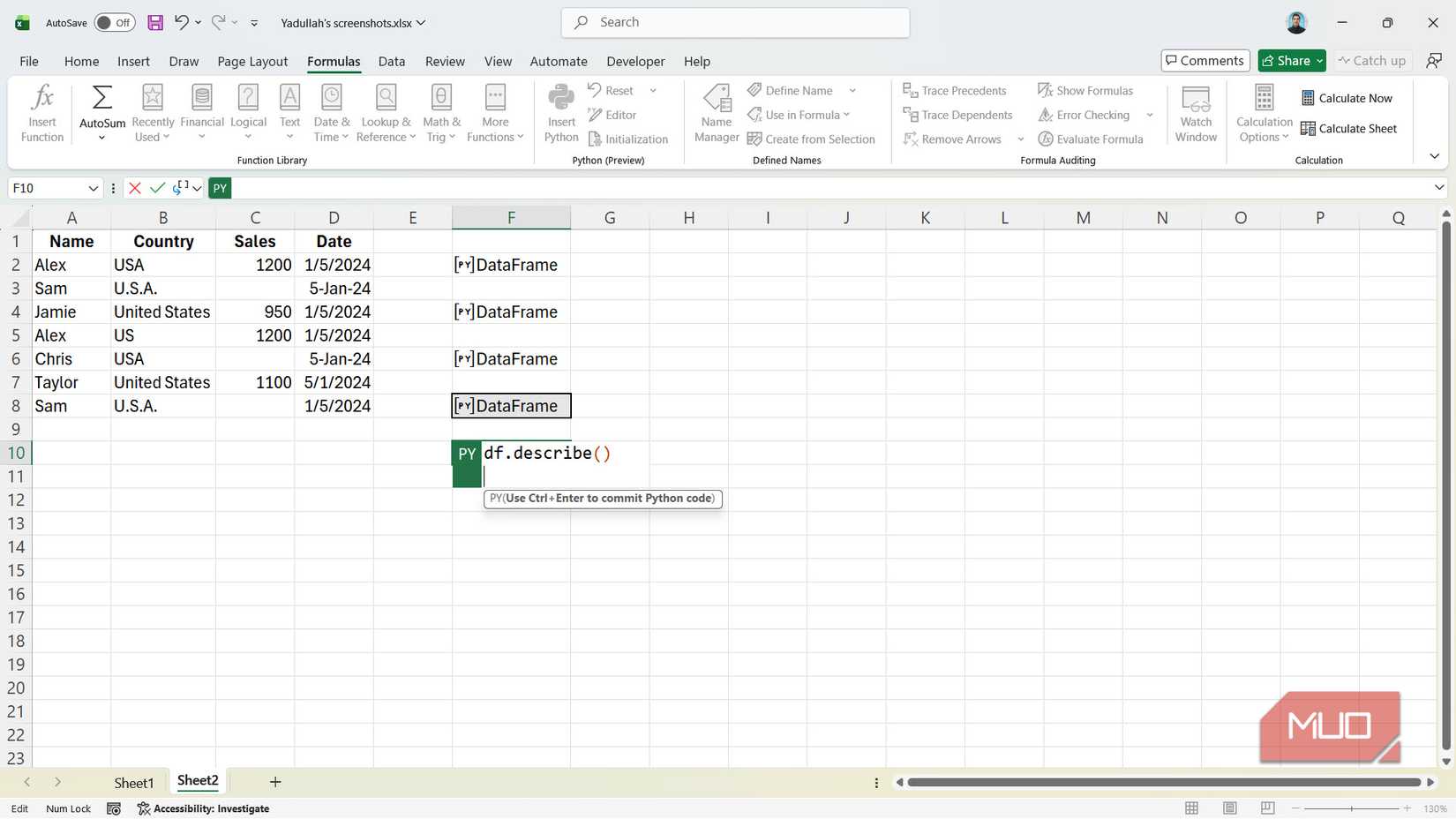
Task: Click Trace Precedents
Action: click(955, 90)
